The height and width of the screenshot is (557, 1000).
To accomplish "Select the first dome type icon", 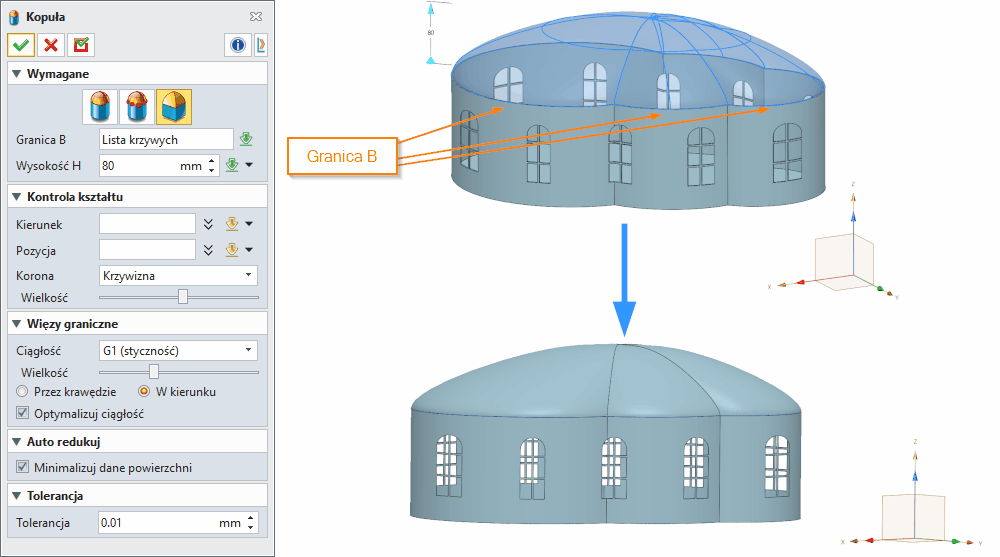I will click(99, 105).
